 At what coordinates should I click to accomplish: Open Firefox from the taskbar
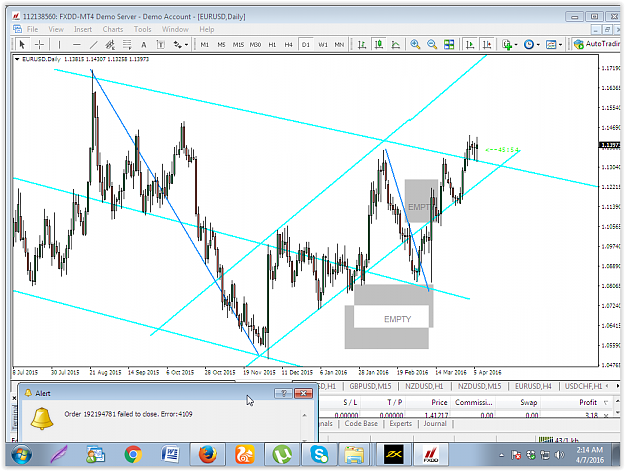click(x=208, y=454)
